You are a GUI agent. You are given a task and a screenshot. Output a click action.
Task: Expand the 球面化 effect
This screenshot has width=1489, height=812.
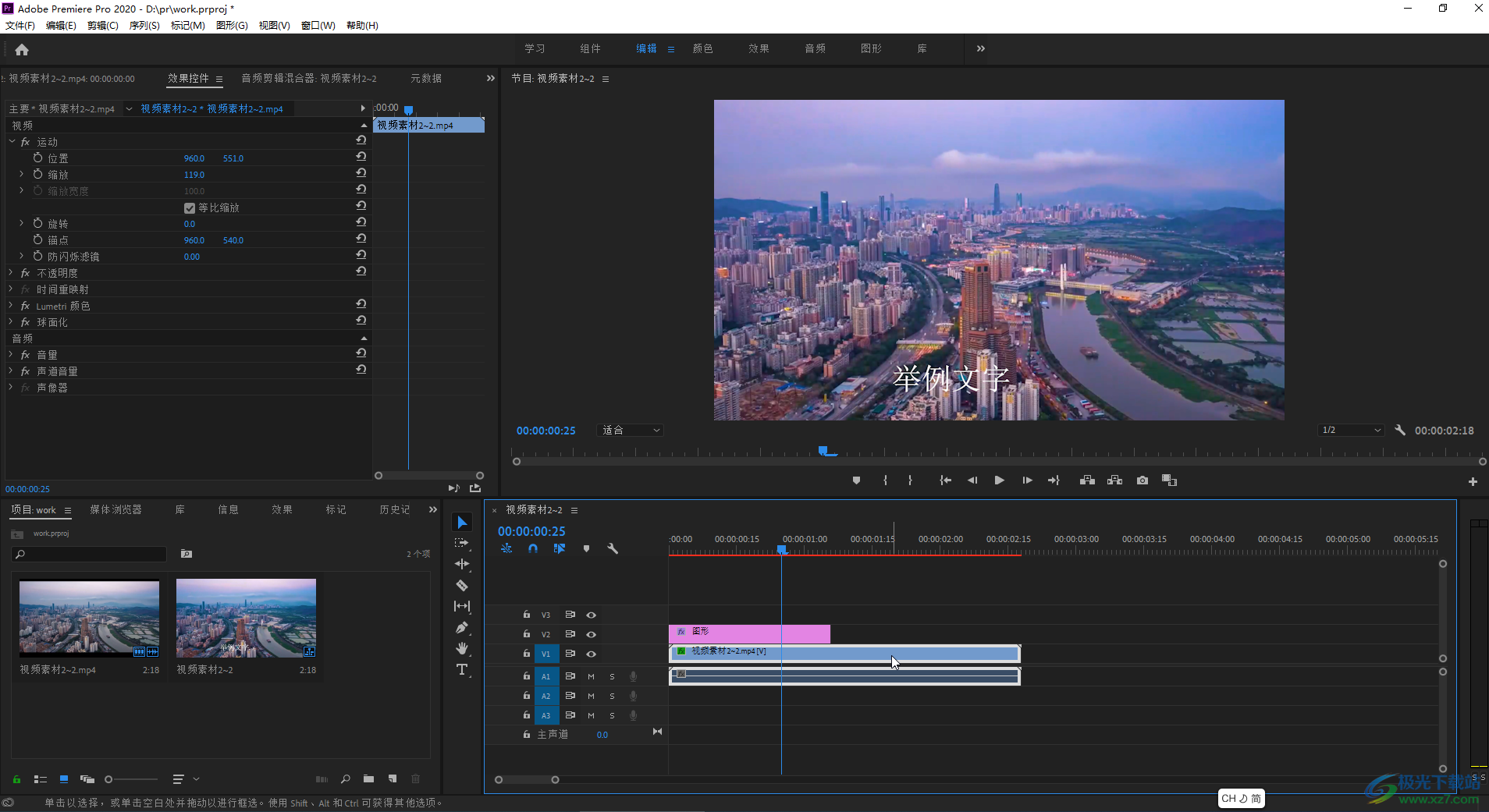[11, 321]
